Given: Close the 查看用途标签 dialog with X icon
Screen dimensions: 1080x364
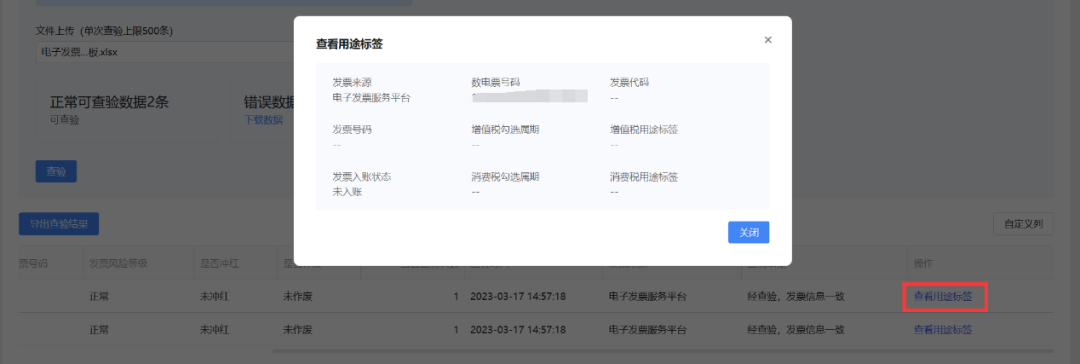Looking at the screenshot, I should 768,40.
